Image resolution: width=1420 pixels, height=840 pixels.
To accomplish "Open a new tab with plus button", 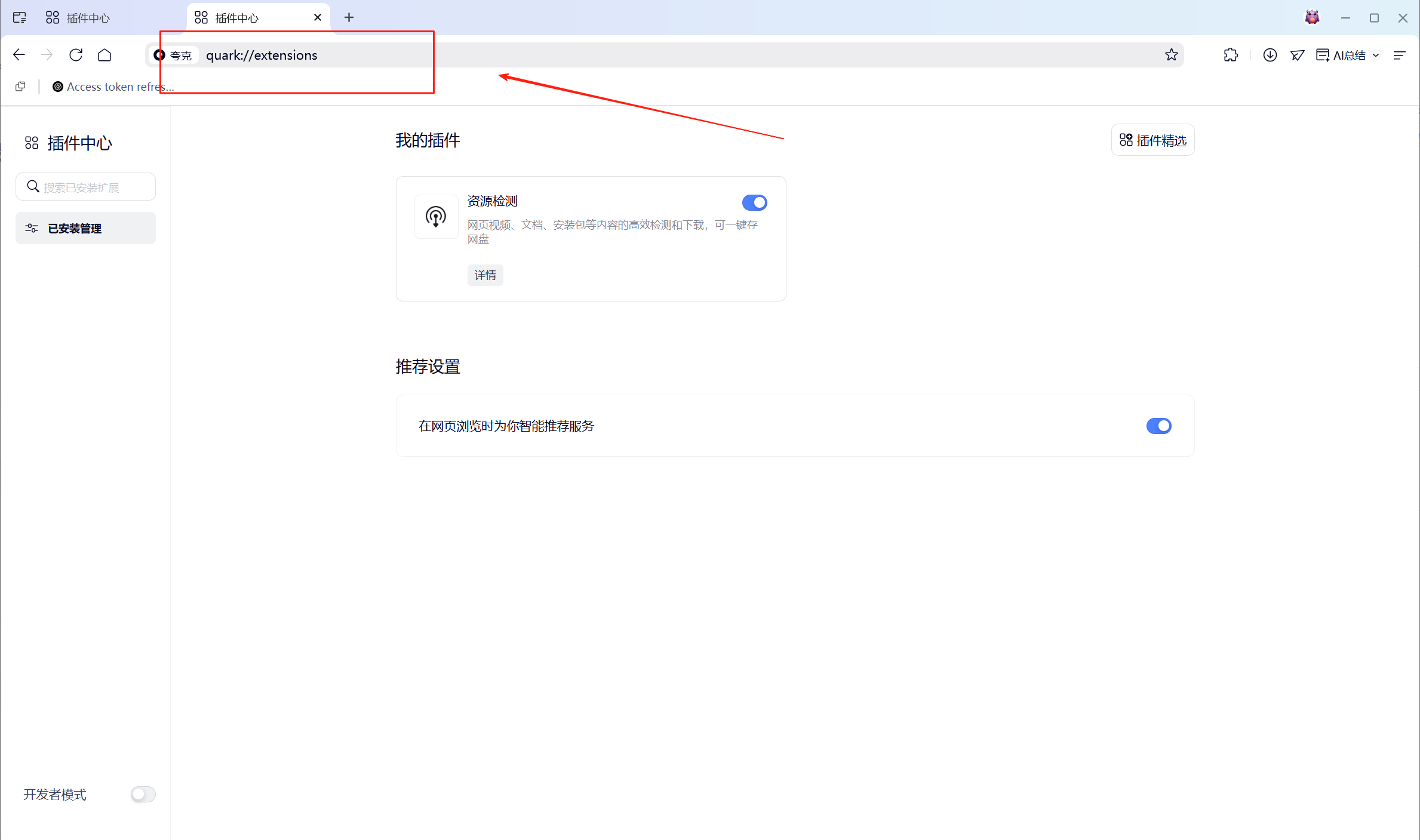I will tap(349, 17).
